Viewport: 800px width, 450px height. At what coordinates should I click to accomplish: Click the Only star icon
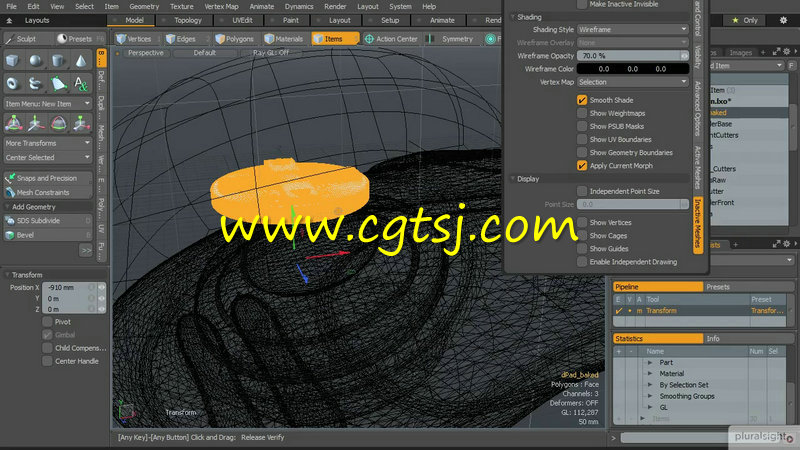735,20
